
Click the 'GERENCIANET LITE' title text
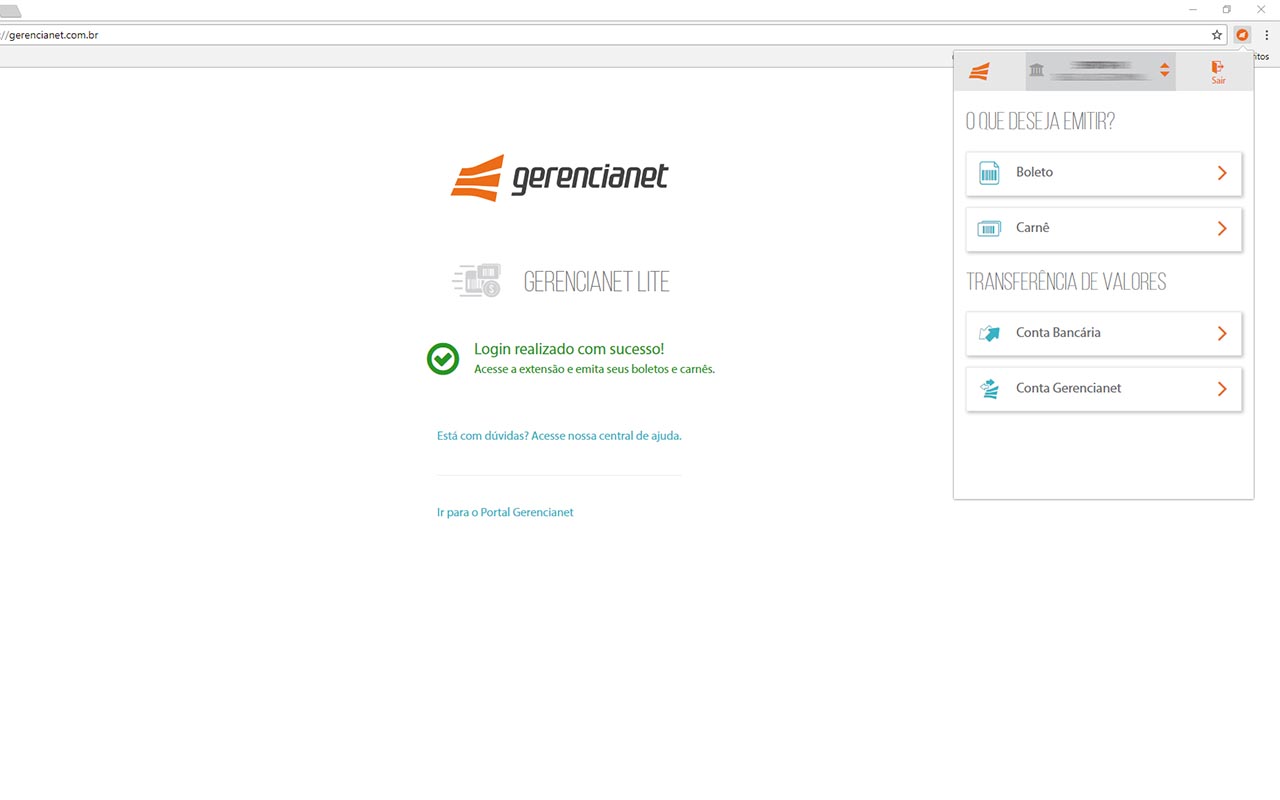[597, 282]
